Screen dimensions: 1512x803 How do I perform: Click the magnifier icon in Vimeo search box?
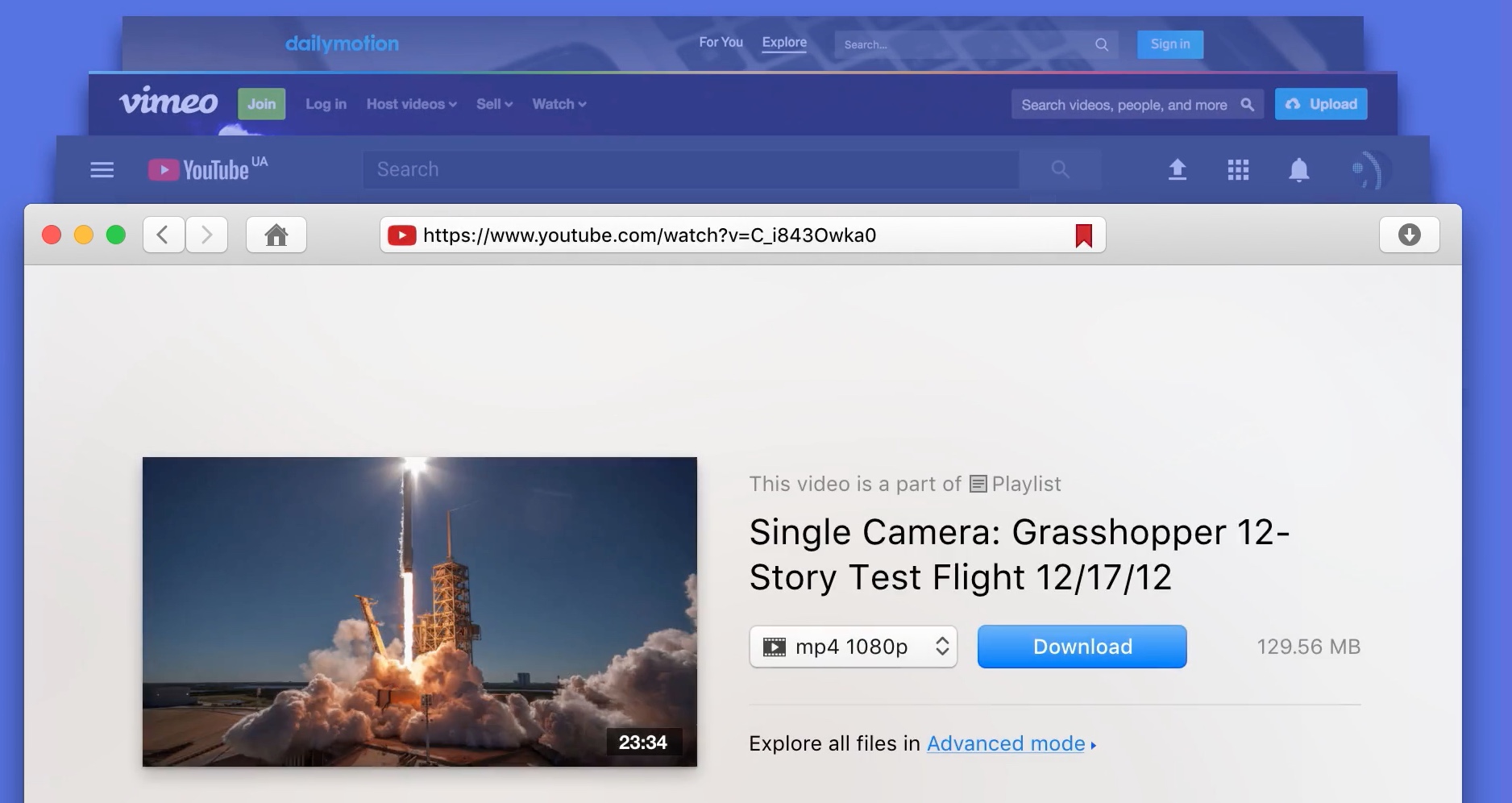coord(1248,105)
